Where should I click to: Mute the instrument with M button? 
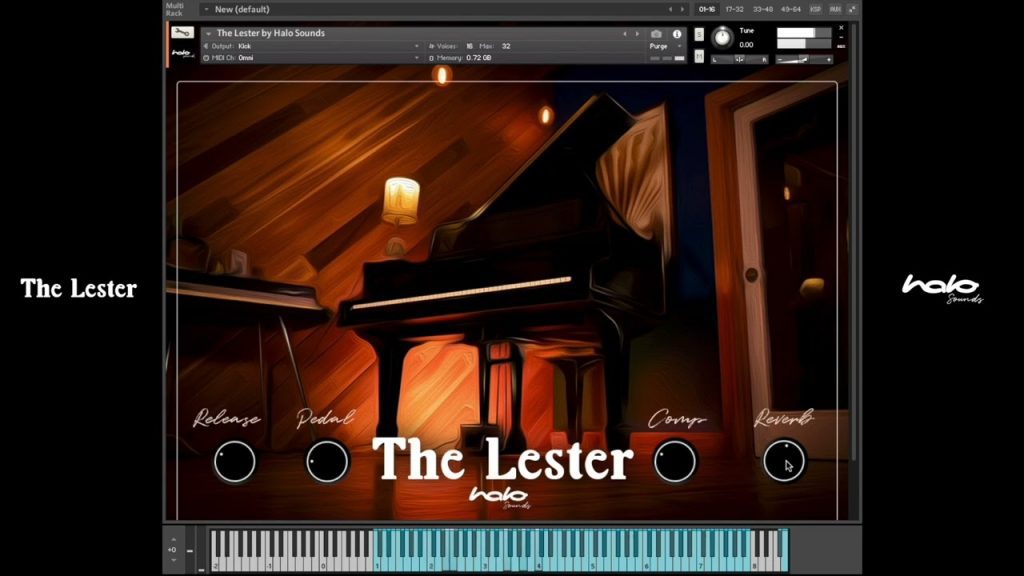[699, 57]
